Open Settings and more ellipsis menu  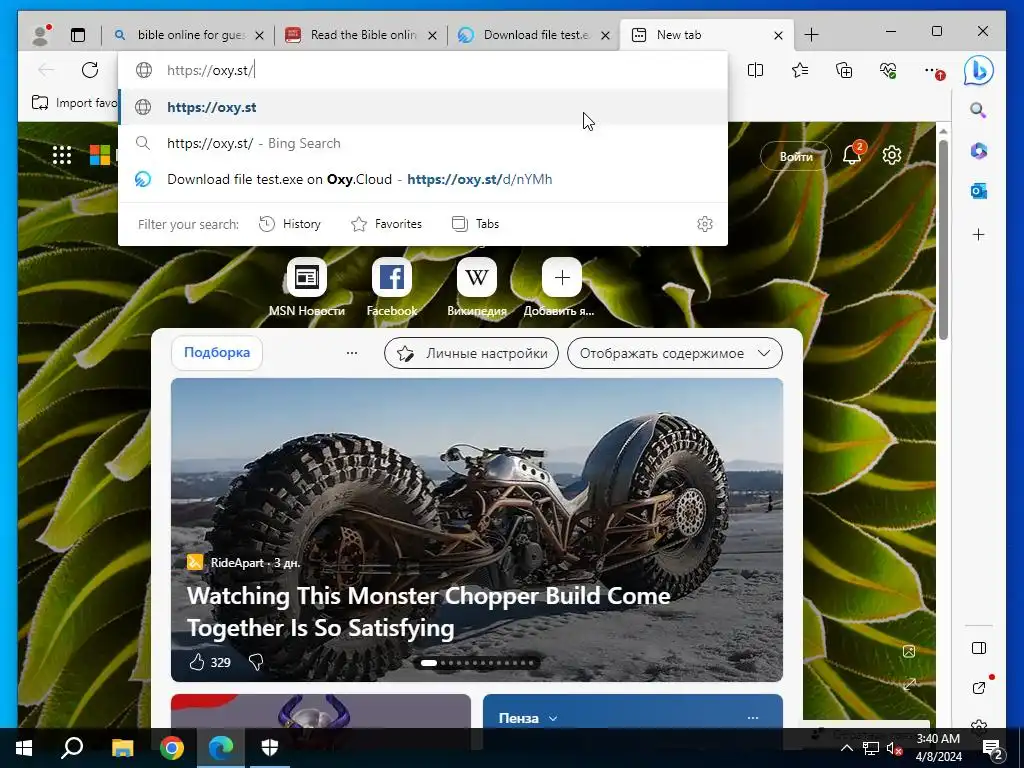(933, 71)
